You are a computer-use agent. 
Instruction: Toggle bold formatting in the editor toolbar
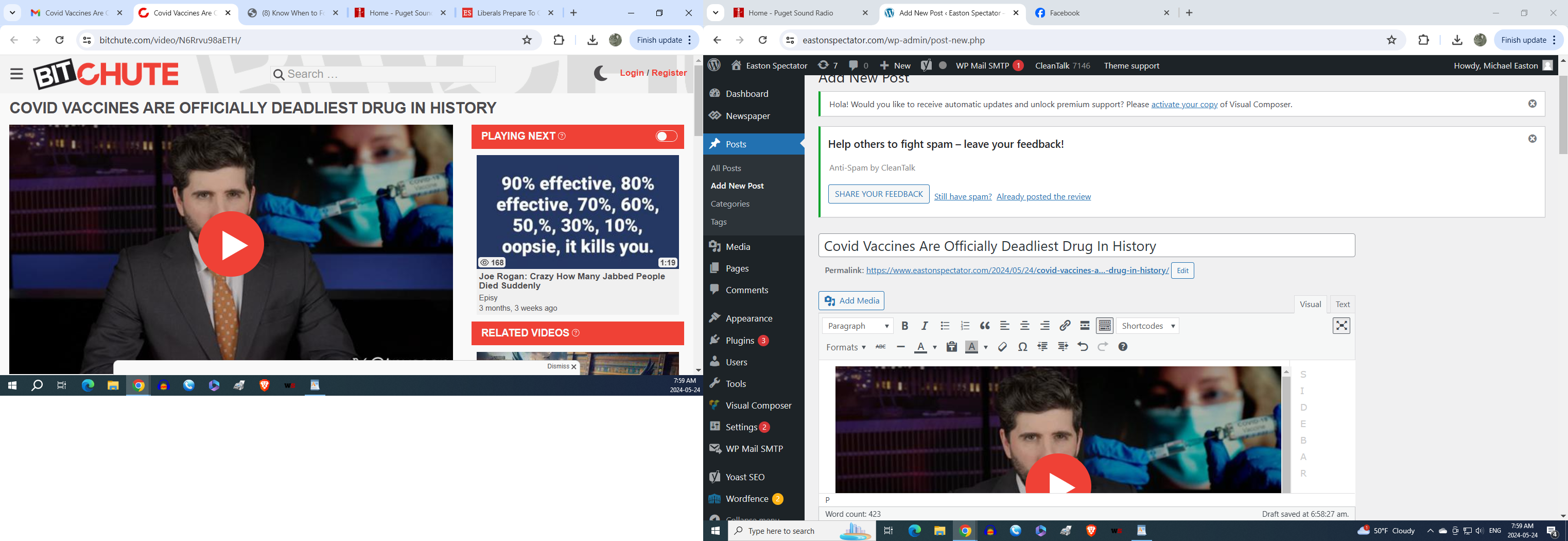pos(904,326)
